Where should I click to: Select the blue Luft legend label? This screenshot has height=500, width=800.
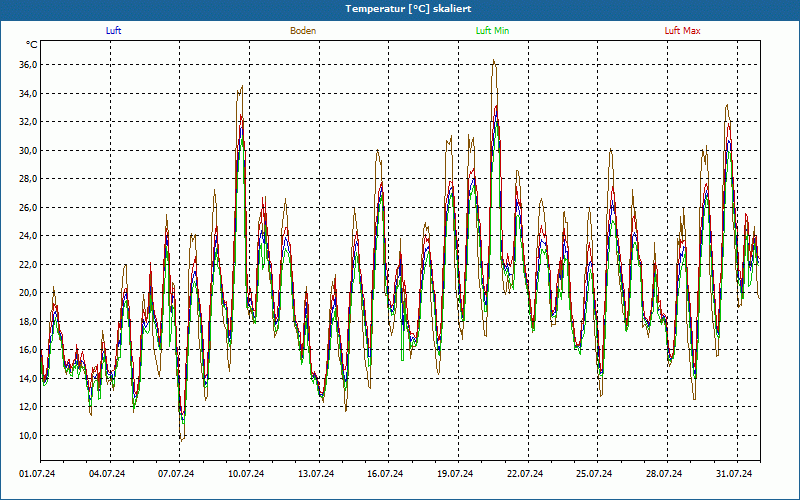point(113,31)
